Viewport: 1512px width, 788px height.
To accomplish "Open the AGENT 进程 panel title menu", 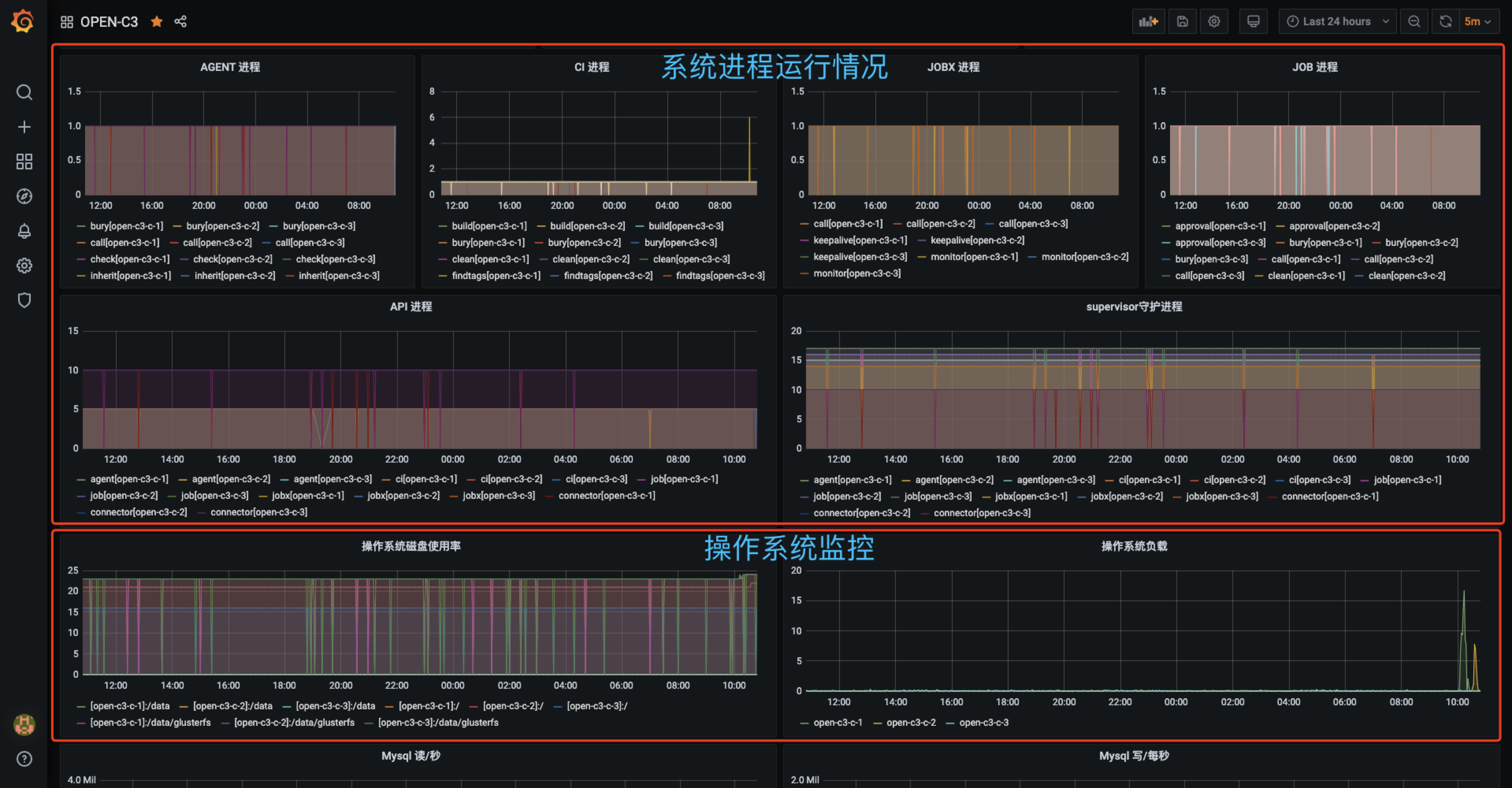I will [x=230, y=67].
